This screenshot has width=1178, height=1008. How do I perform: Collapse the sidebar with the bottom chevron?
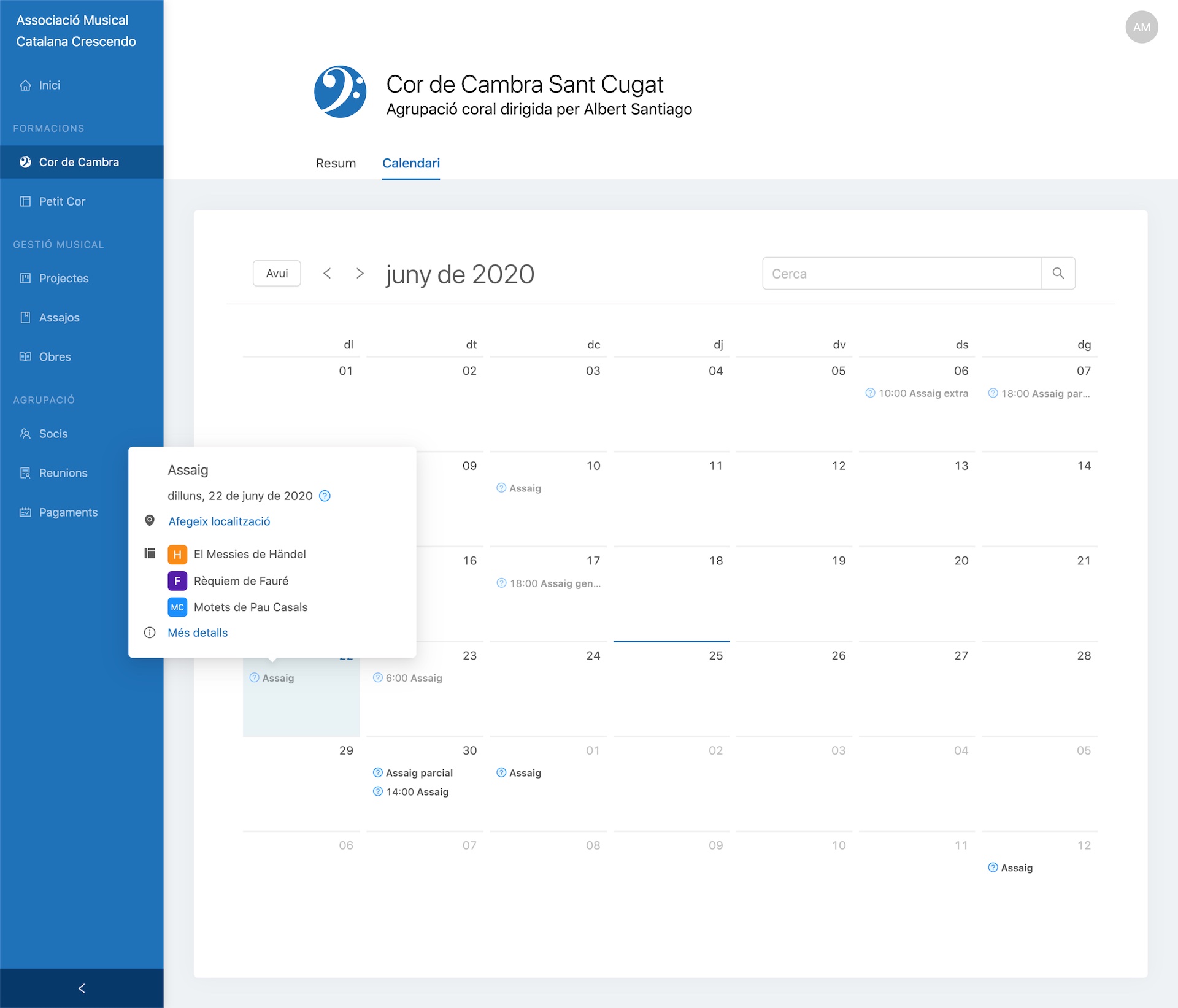[82, 988]
